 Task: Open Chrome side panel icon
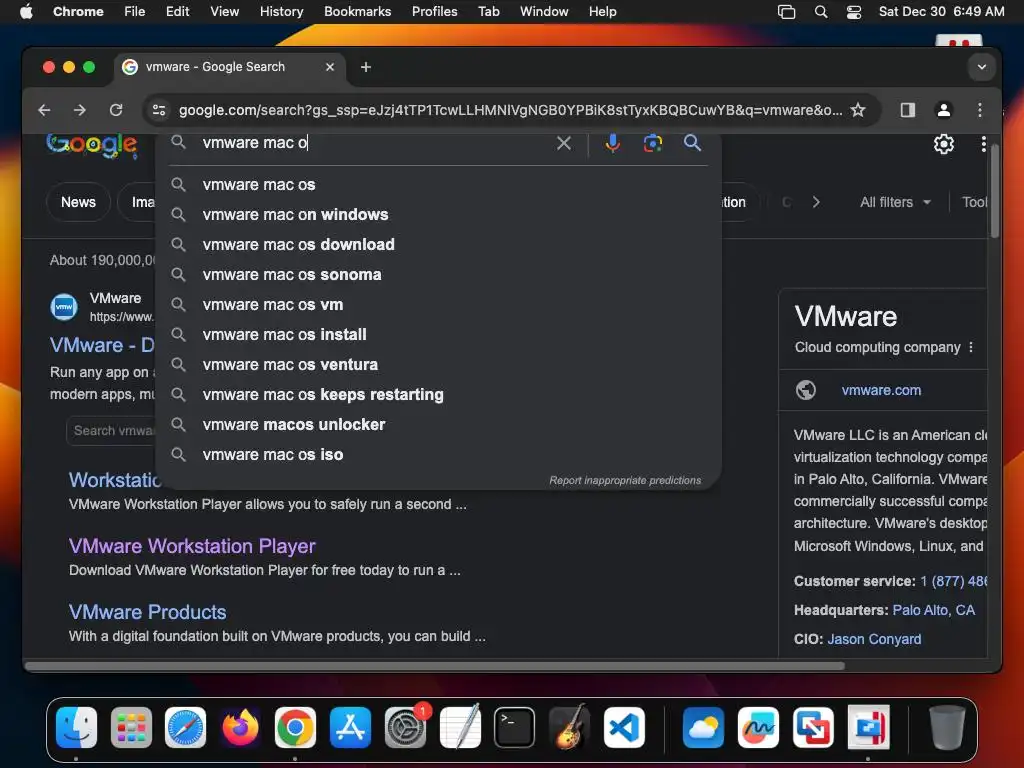tap(907, 110)
